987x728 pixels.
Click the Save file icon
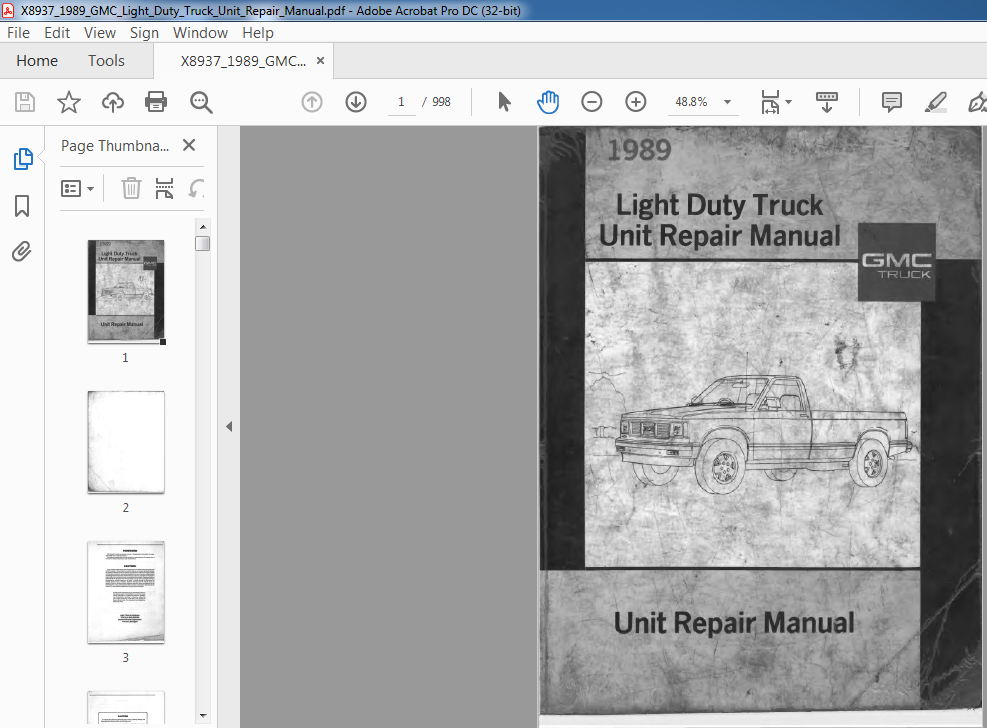coord(25,101)
